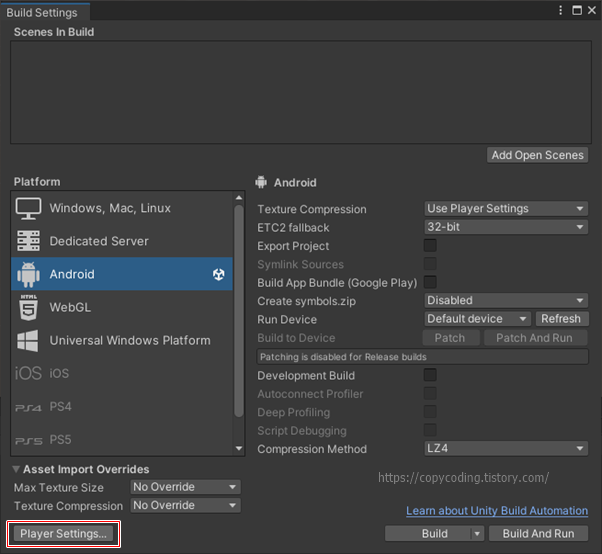Select the PS4 platform entry

(x=122, y=406)
